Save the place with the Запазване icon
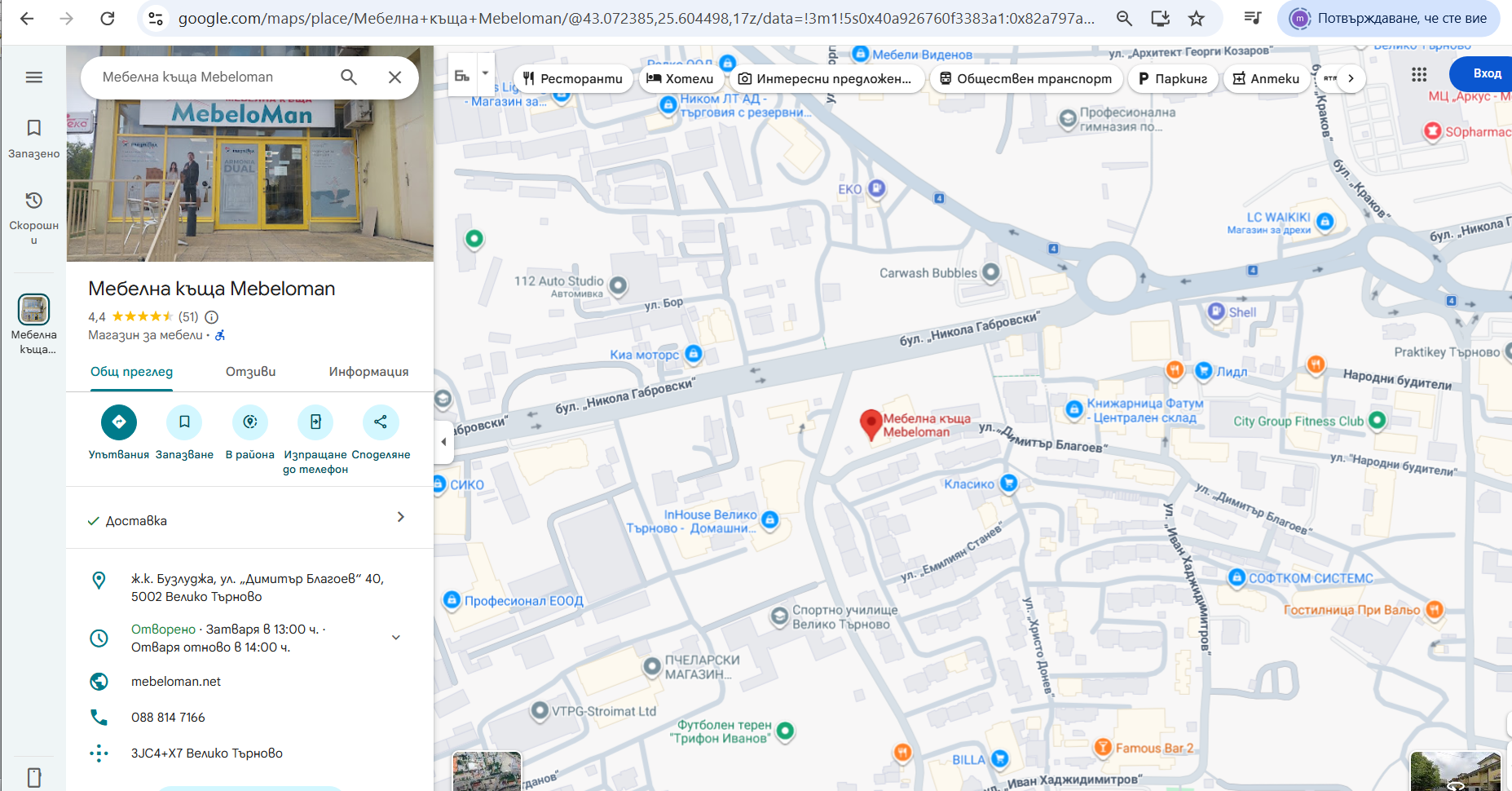Viewport: 1512px width, 791px height. pos(184,422)
